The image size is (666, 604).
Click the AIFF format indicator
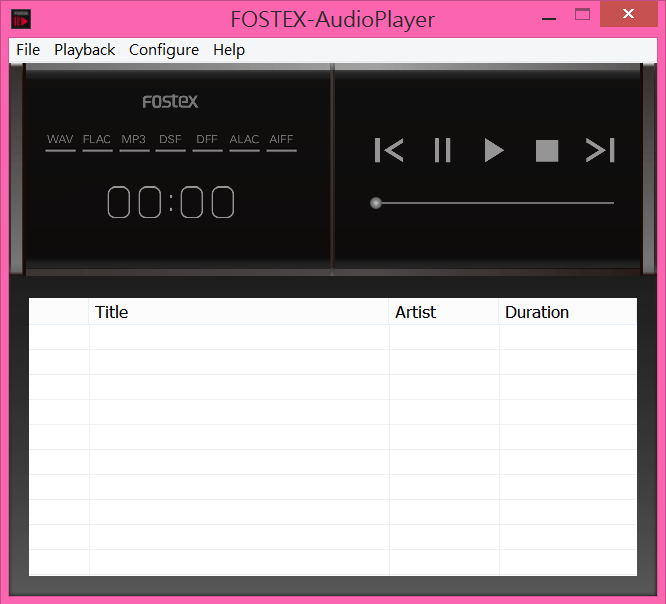click(281, 142)
